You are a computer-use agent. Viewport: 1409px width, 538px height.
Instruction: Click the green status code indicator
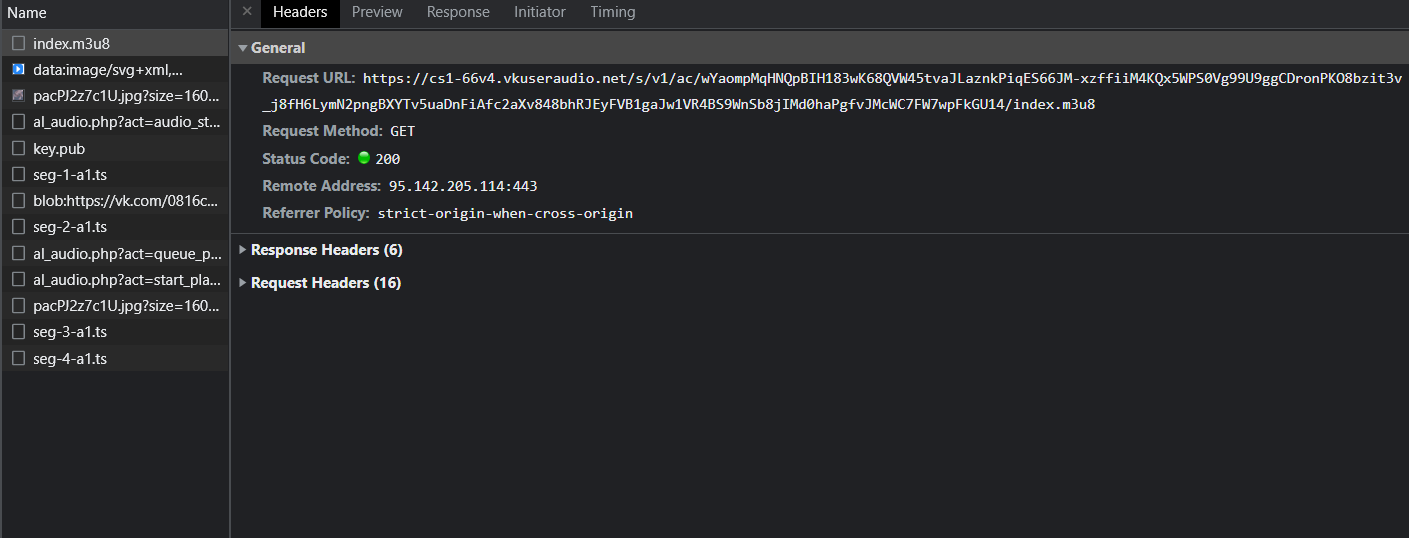(x=364, y=158)
